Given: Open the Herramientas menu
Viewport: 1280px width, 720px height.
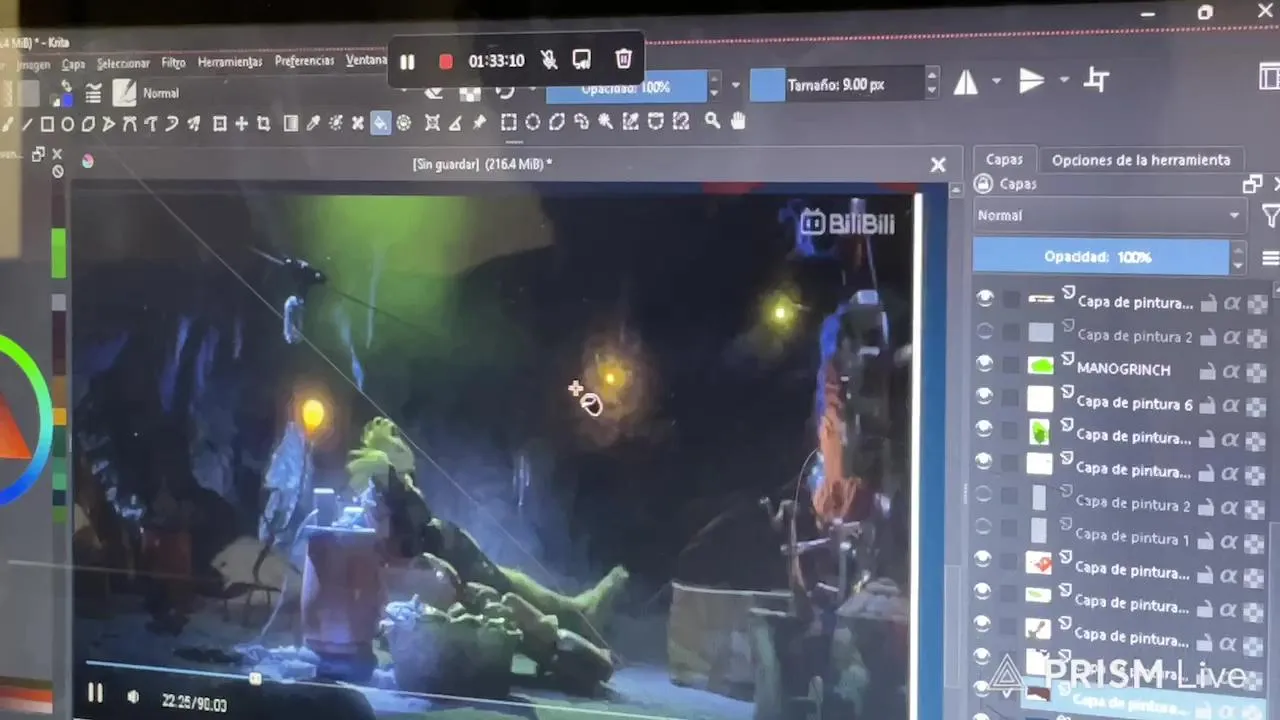Looking at the screenshot, I should pos(230,62).
